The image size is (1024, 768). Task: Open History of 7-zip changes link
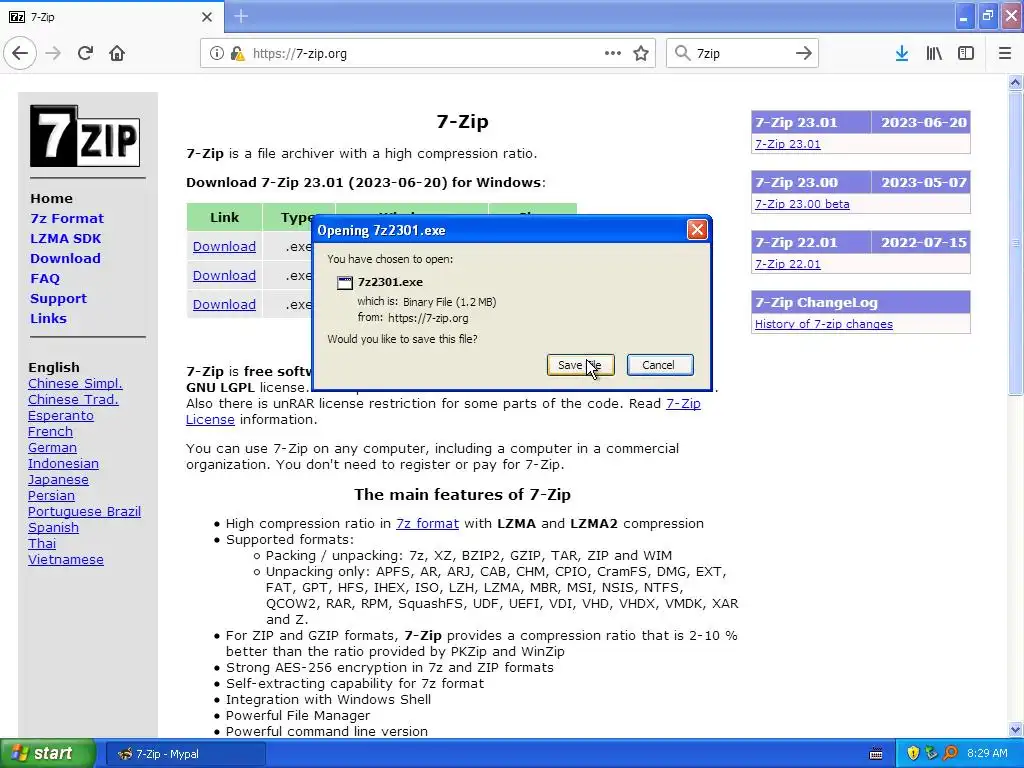pos(824,325)
